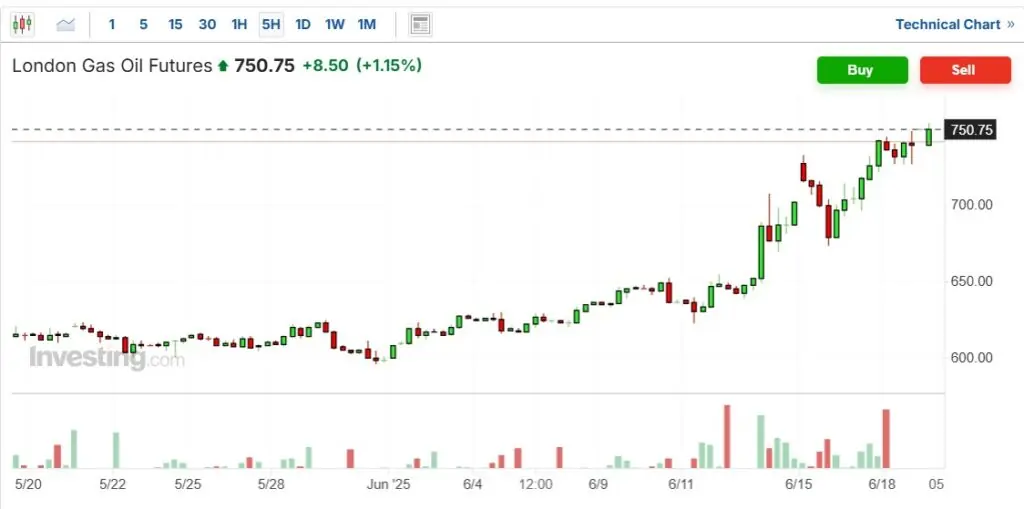
Task: Switch to the 1D timeframe
Action: (302, 25)
